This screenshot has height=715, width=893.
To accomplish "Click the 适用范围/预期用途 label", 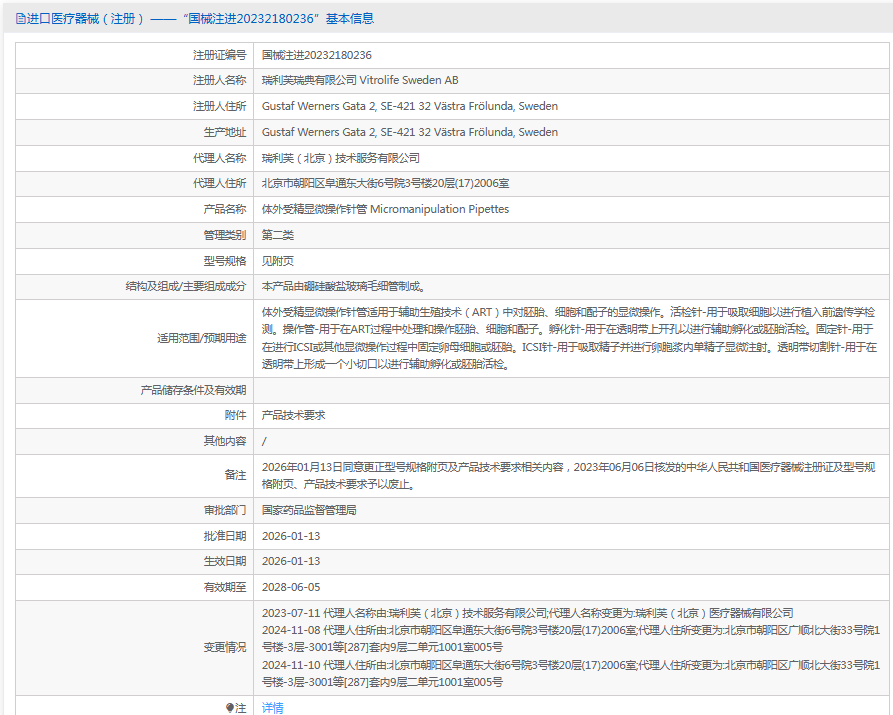I will click(202, 338).
